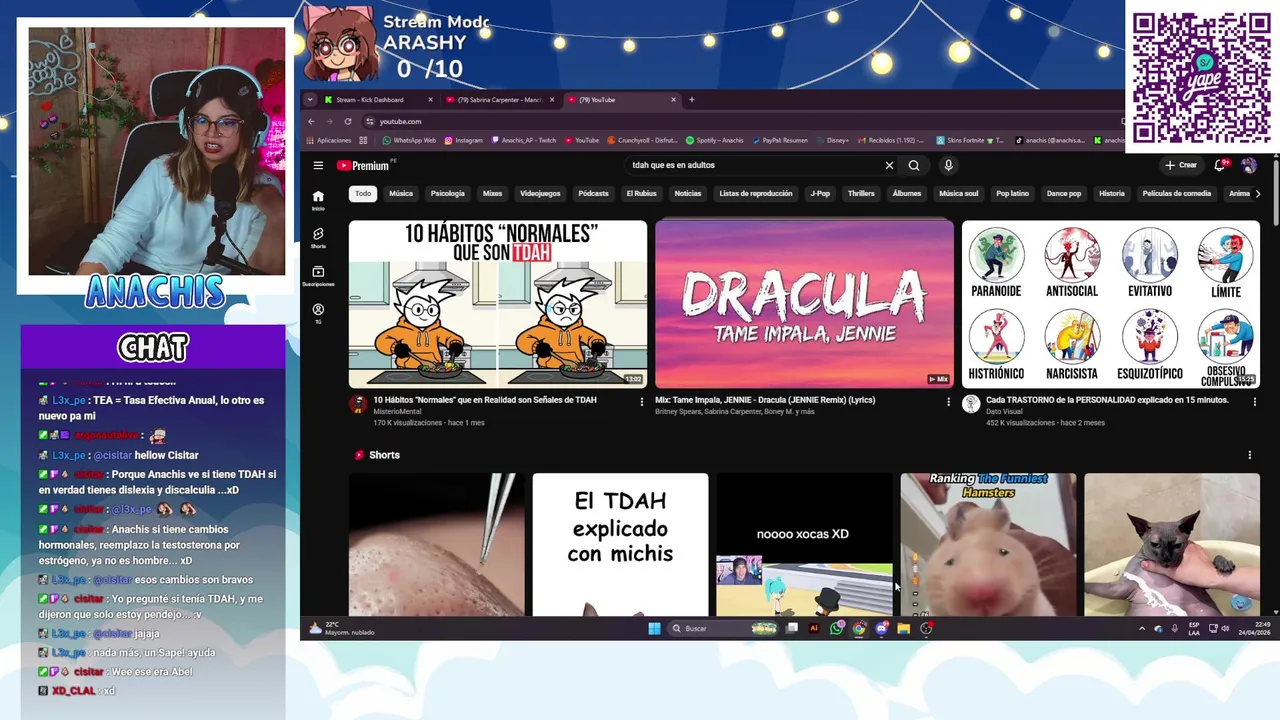Close the YouTube browser tab
The height and width of the screenshot is (720, 1280).
(674, 100)
